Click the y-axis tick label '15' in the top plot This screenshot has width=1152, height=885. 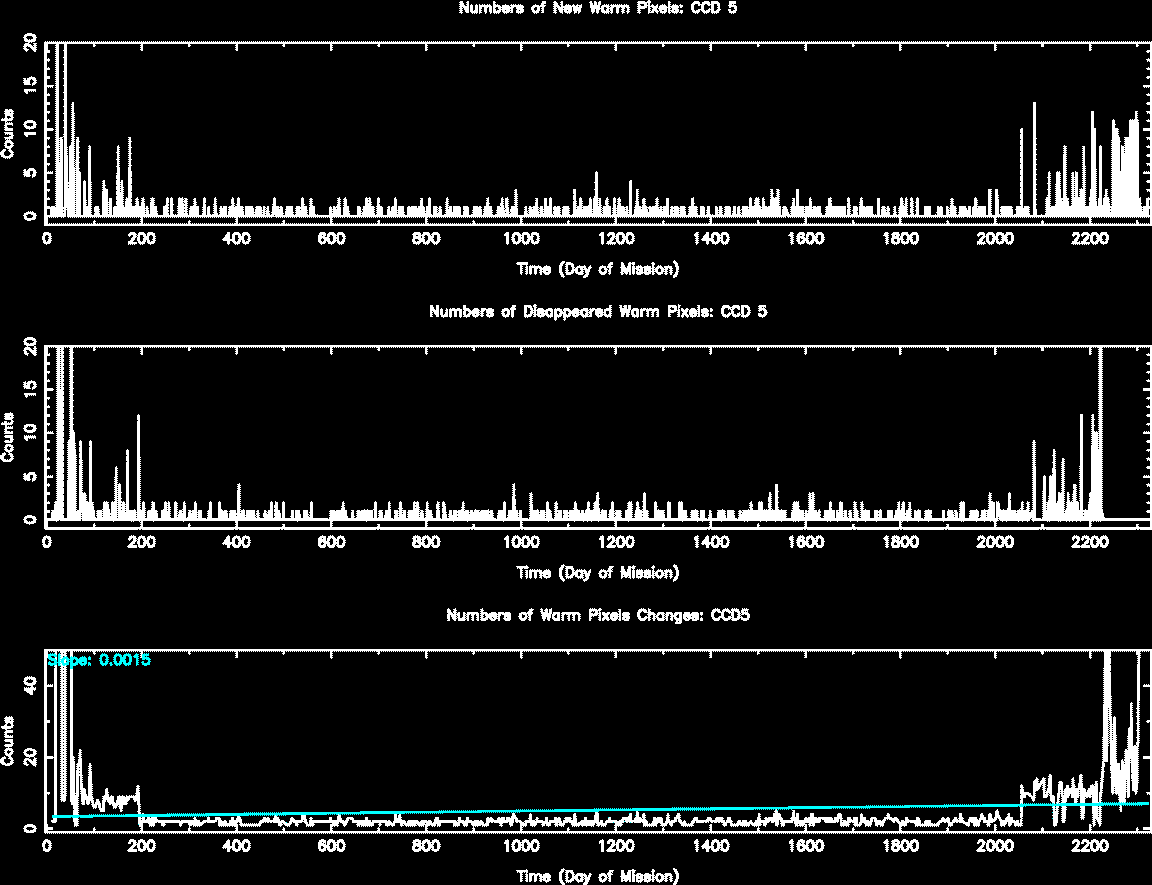point(30,86)
